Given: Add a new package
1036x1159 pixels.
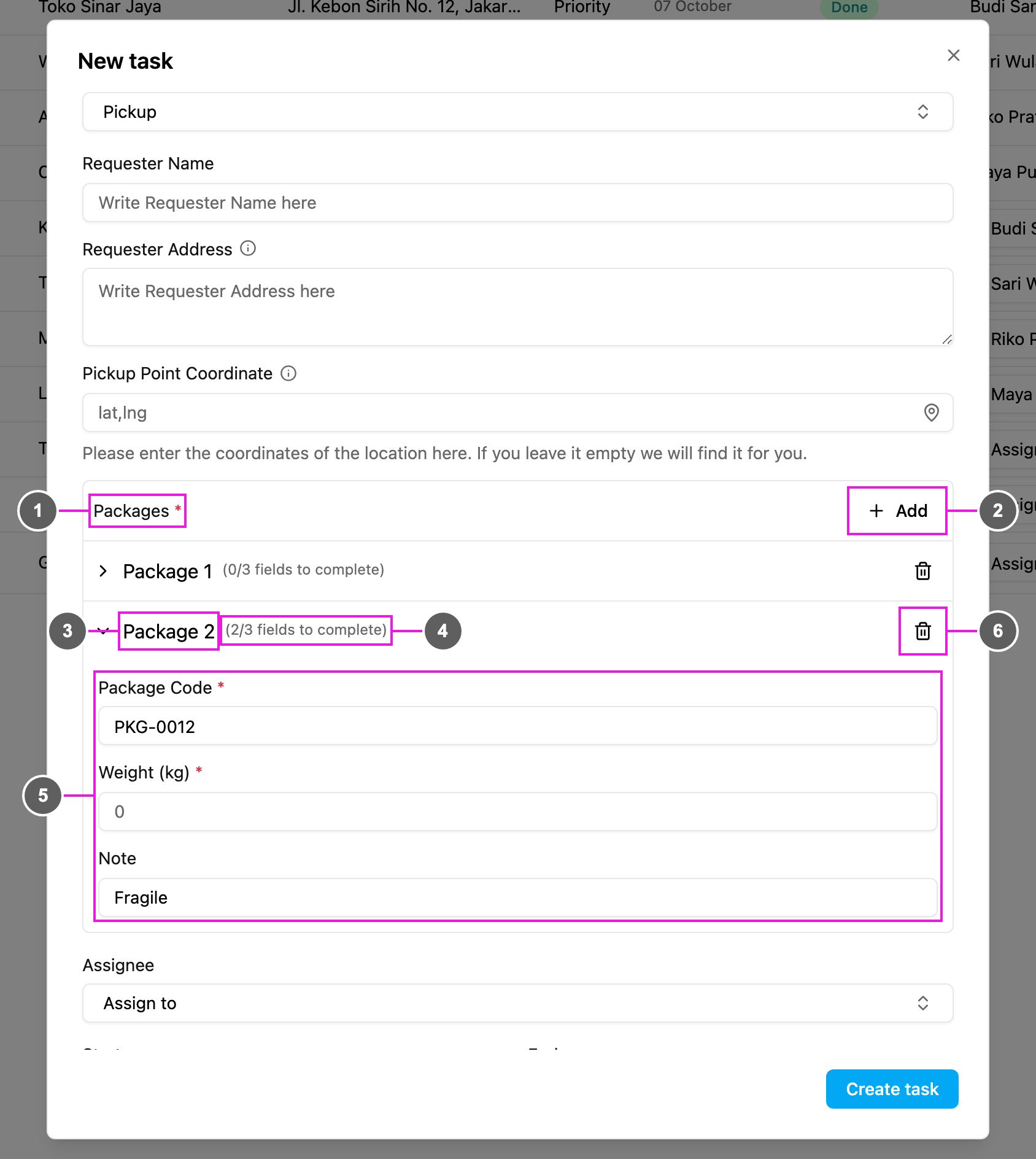Looking at the screenshot, I should [x=897, y=511].
